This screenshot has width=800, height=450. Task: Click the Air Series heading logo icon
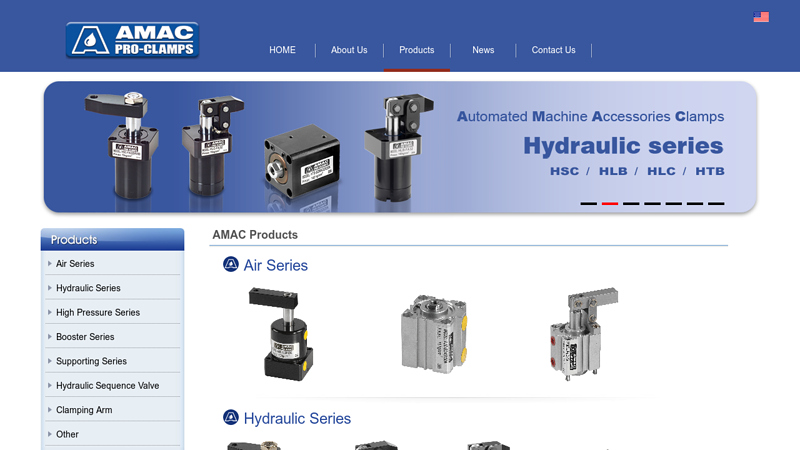231,264
